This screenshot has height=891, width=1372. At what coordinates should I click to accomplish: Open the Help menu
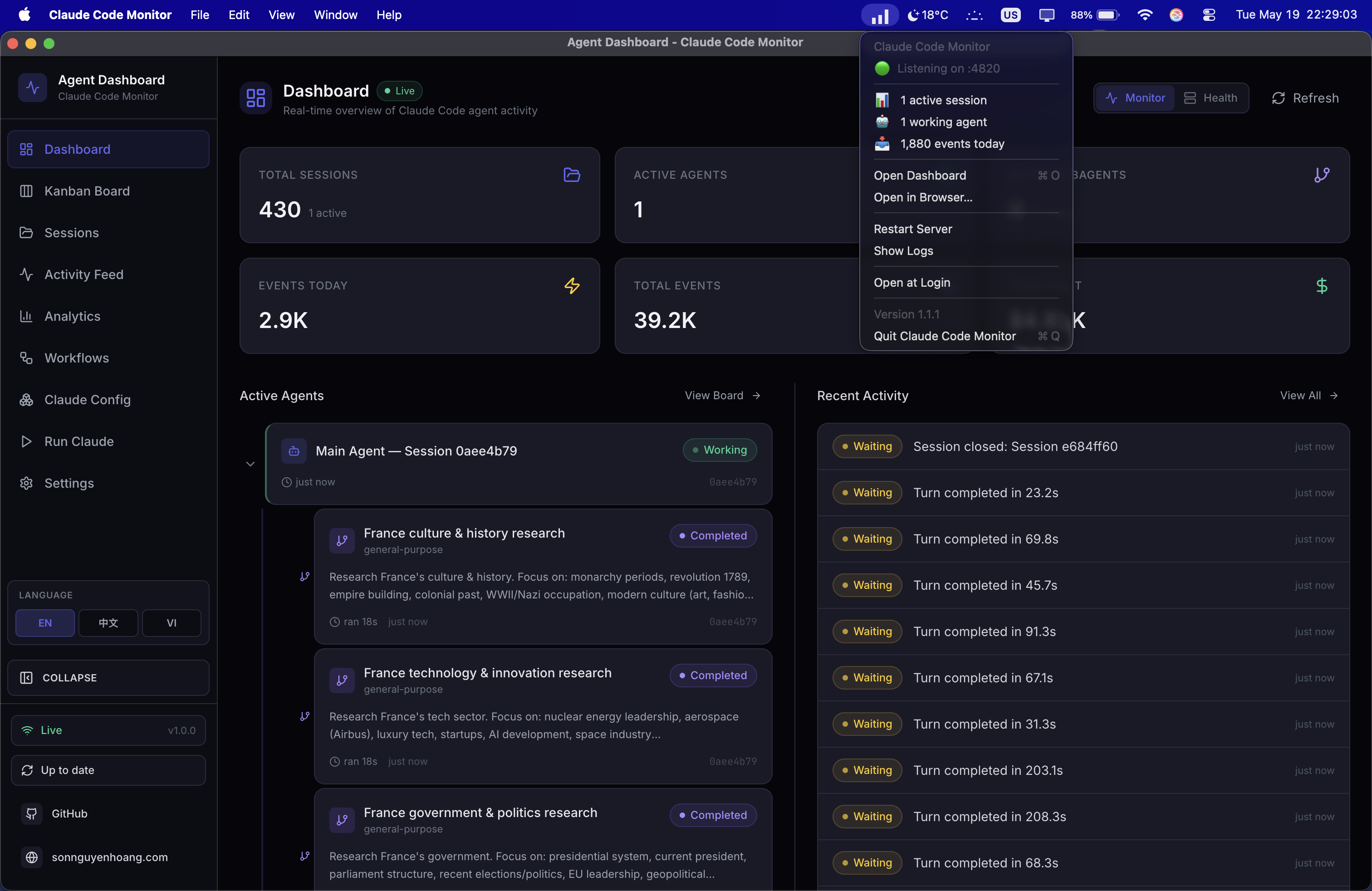point(388,15)
